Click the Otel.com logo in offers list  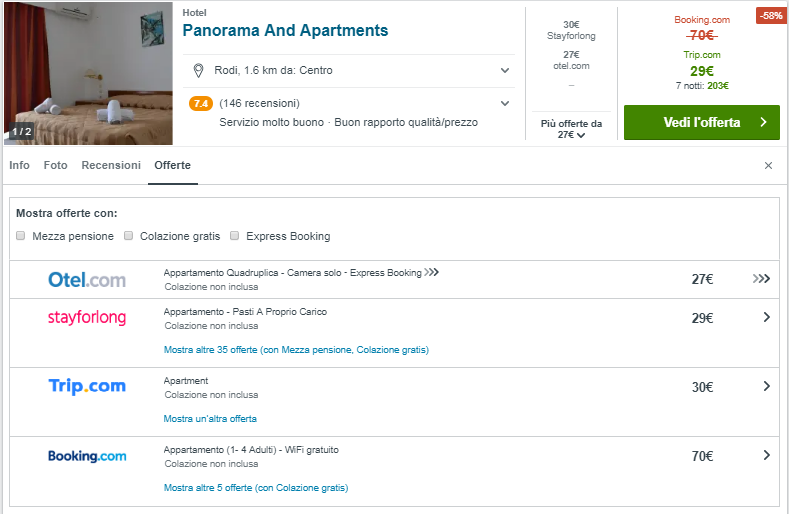point(87,280)
